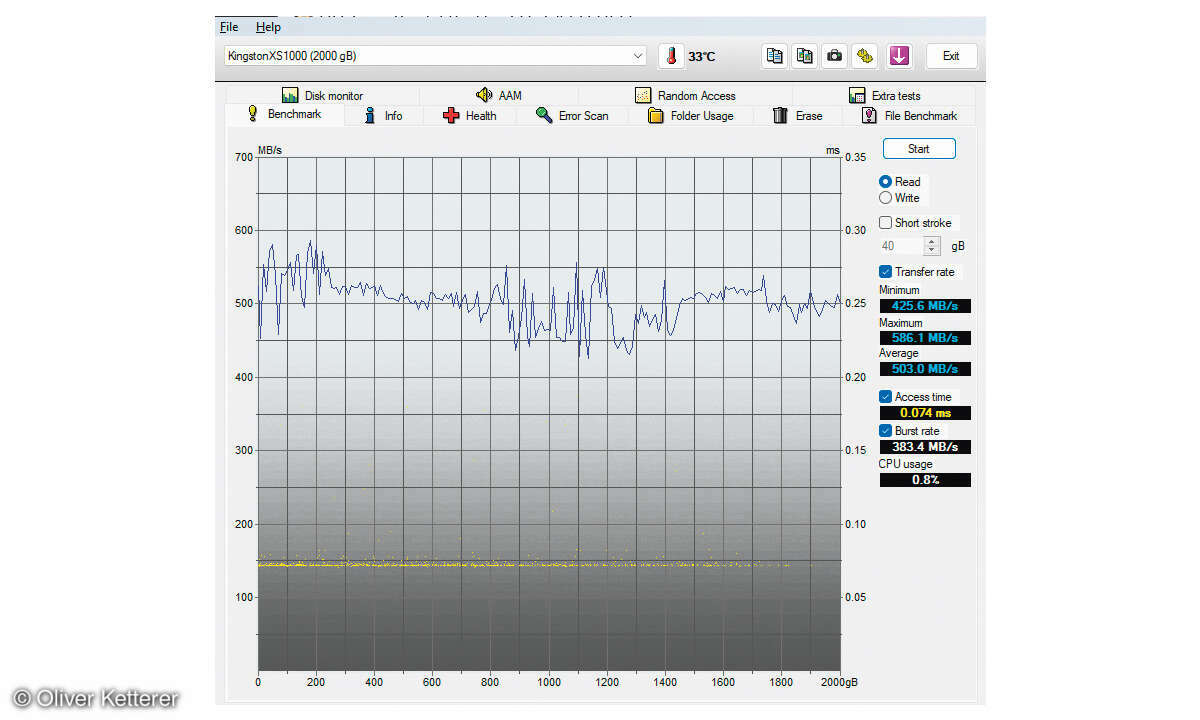Click the Maximum 586.1 MB/s value

[x=925, y=338]
